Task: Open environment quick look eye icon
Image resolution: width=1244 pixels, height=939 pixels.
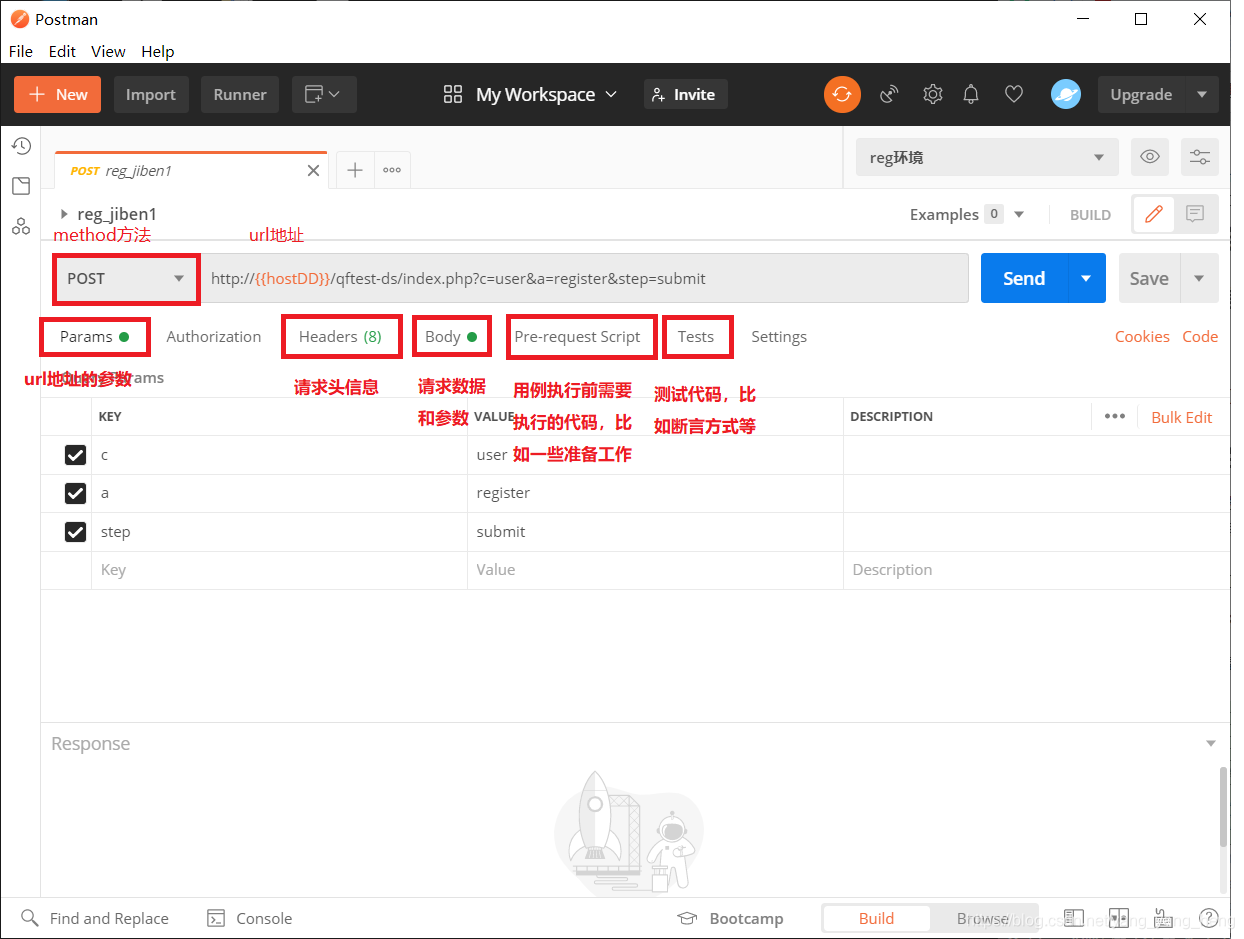Action: (1150, 157)
